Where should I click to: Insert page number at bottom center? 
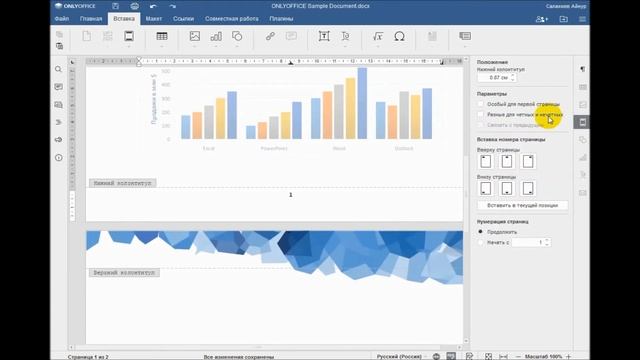coord(507,189)
